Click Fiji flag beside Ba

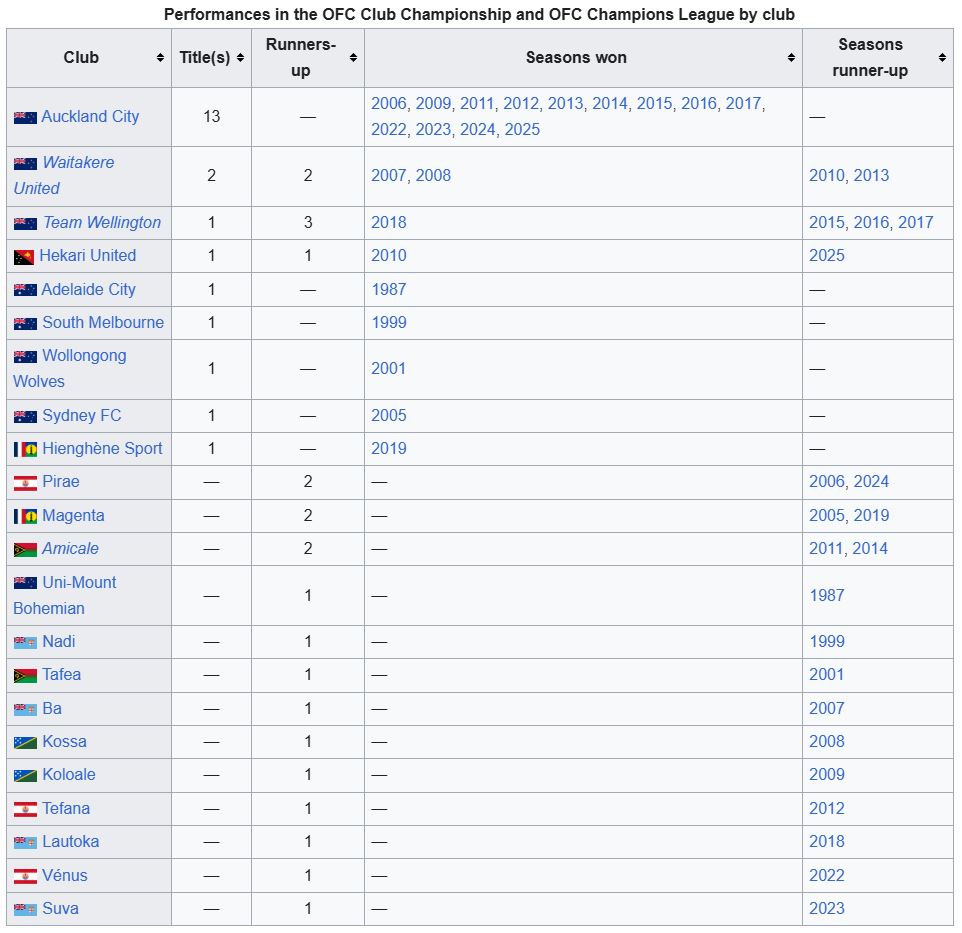click(25, 709)
